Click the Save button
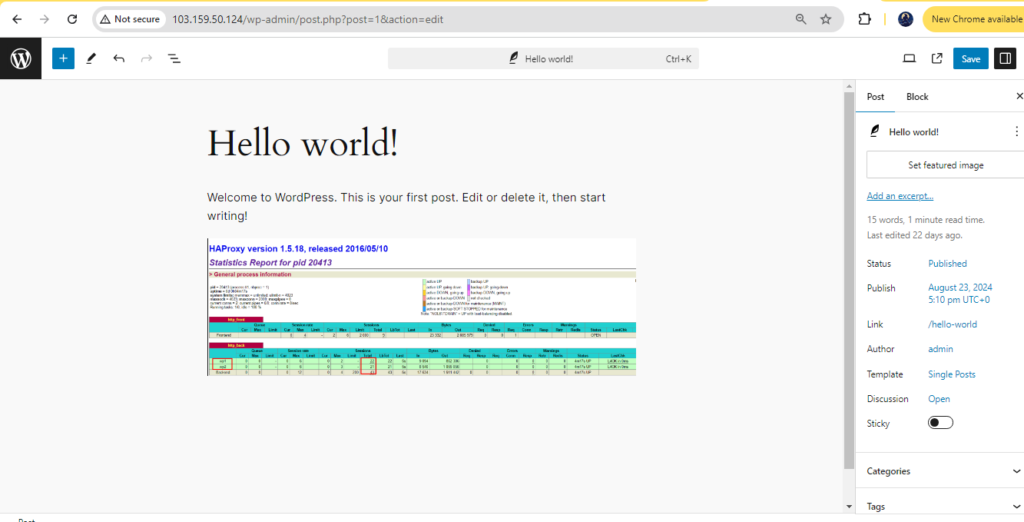 [970, 59]
